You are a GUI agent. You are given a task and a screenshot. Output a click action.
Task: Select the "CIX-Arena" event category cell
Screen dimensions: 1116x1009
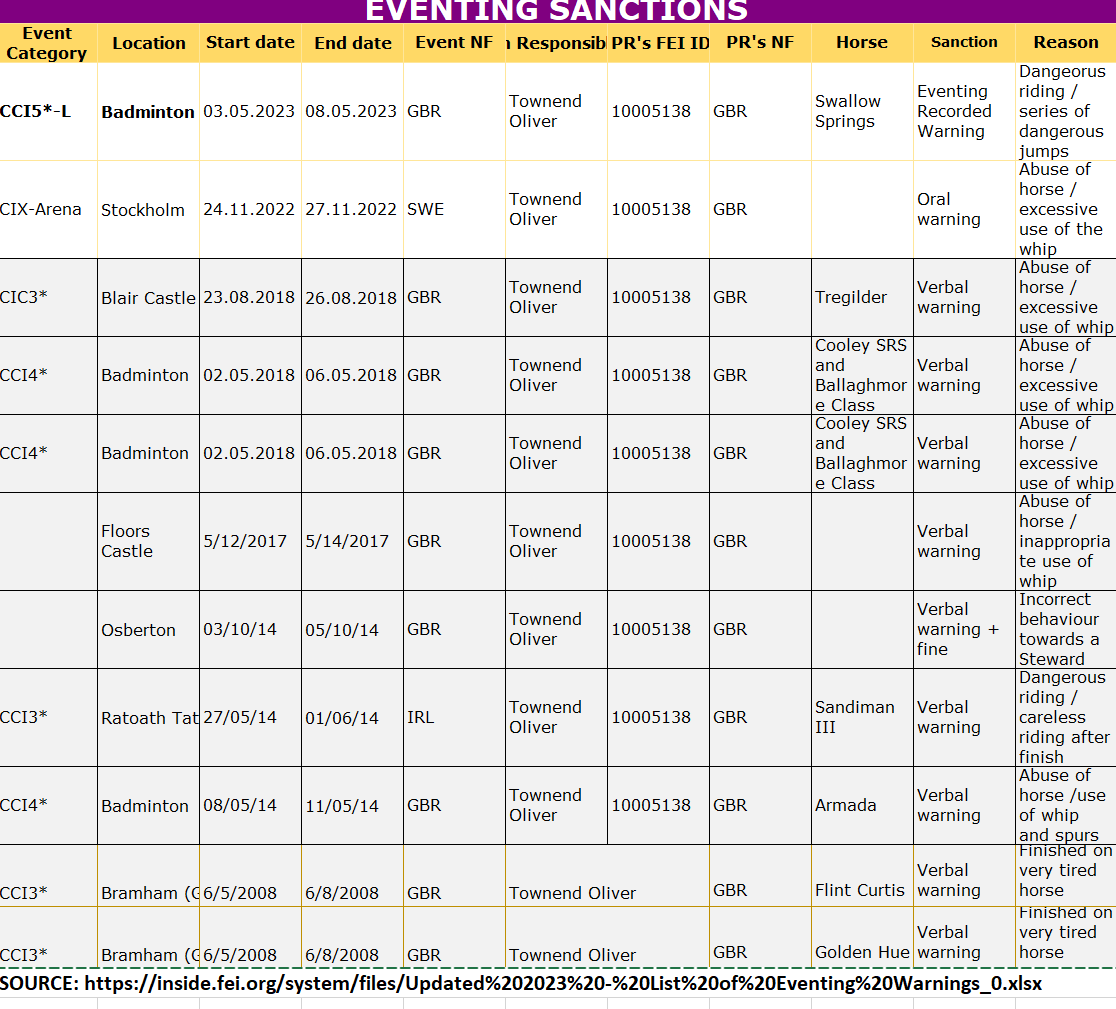(48, 210)
